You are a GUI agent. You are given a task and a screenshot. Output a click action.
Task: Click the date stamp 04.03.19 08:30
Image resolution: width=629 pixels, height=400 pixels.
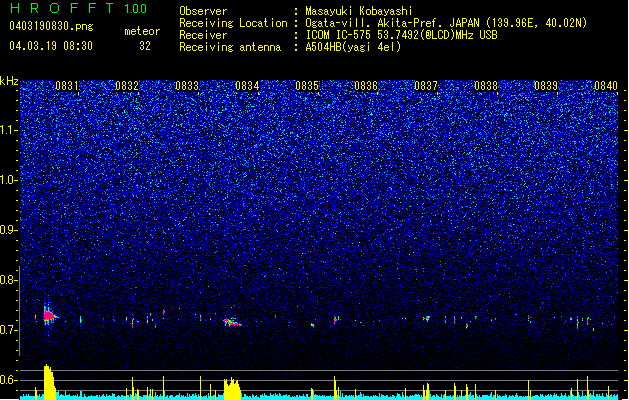pos(51,46)
